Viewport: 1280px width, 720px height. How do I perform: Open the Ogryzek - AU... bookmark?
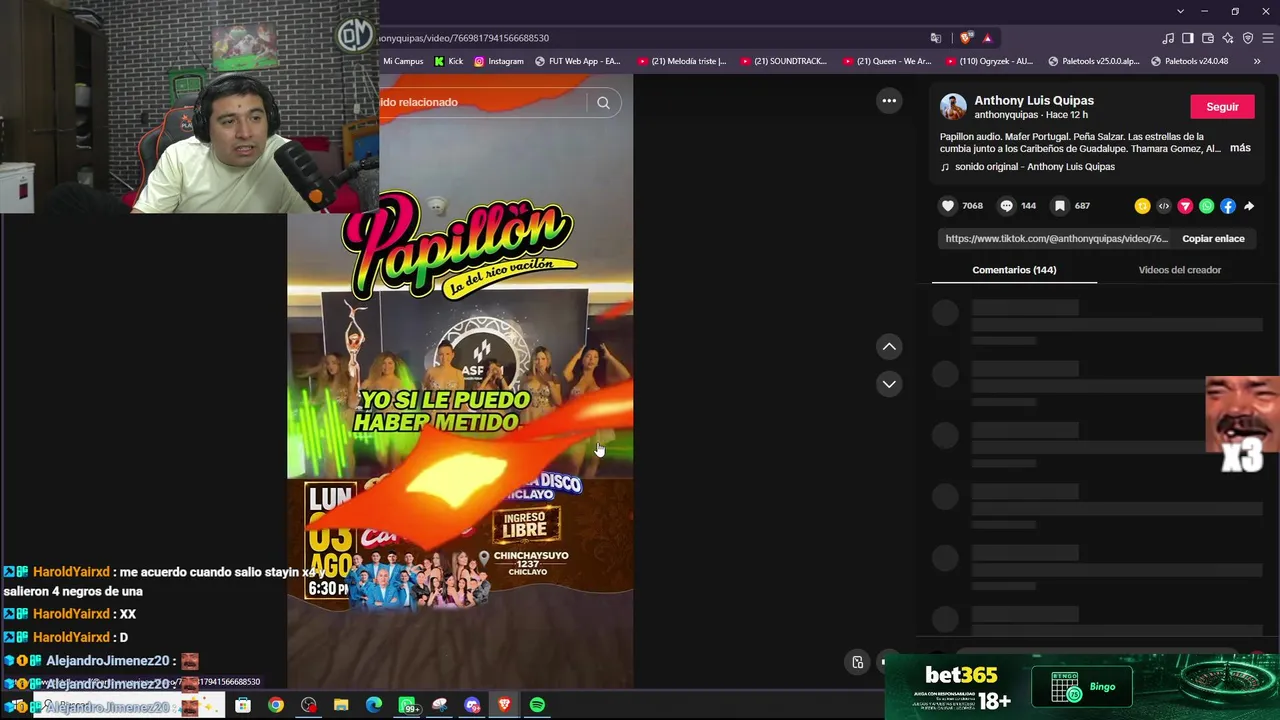point(989,61)
